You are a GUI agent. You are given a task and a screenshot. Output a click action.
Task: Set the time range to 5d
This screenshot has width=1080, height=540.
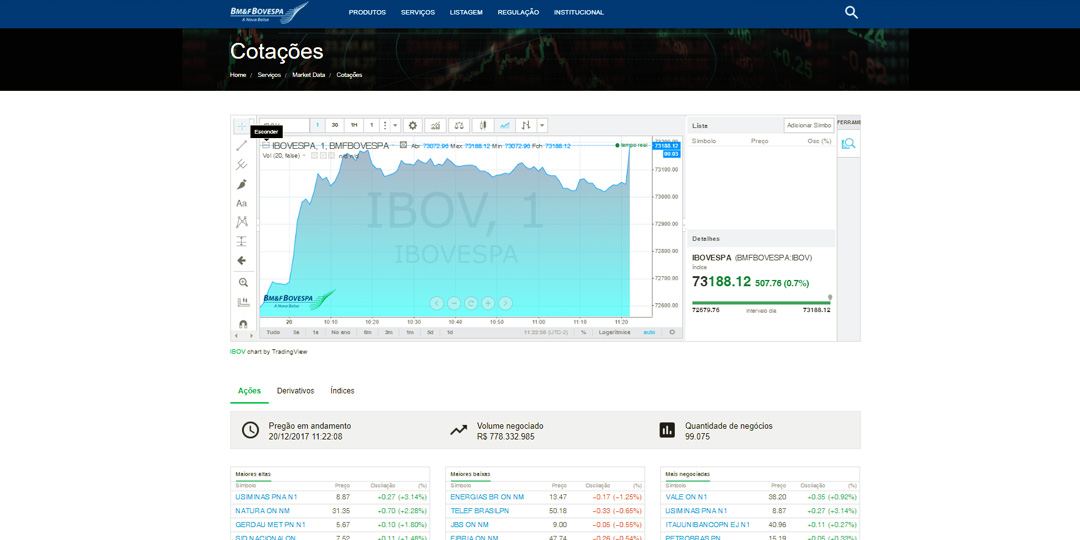click(430, 332)
